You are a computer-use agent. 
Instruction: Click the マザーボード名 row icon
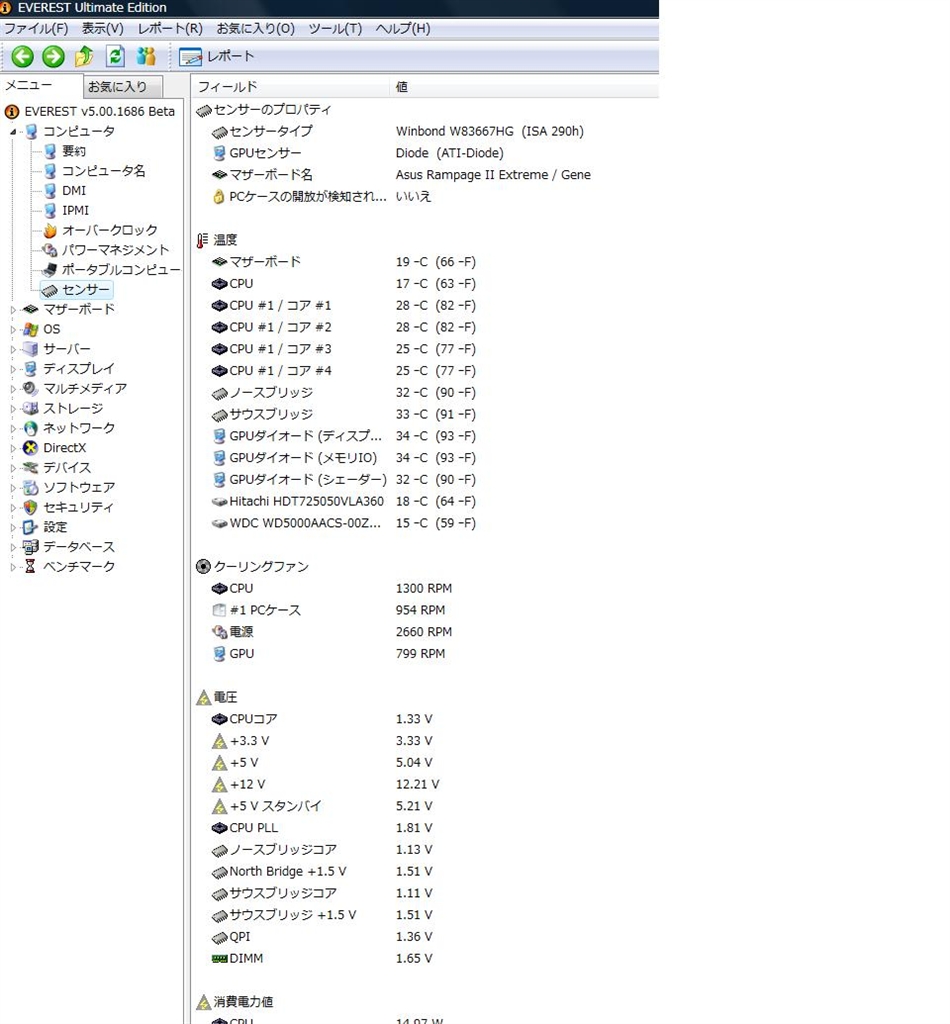(x=219, y=175)
